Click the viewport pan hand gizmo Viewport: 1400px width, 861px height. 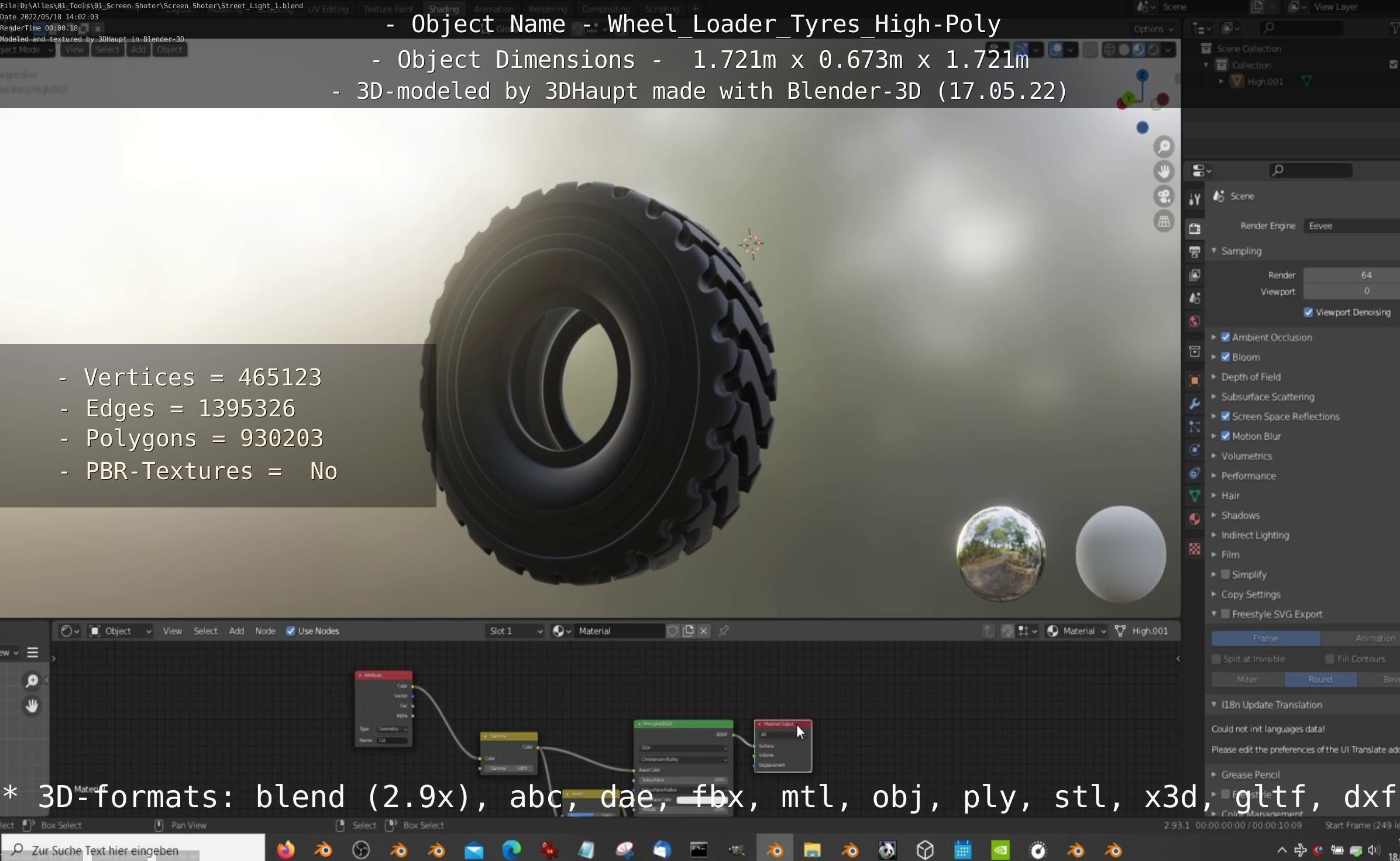coord(1164,171)
